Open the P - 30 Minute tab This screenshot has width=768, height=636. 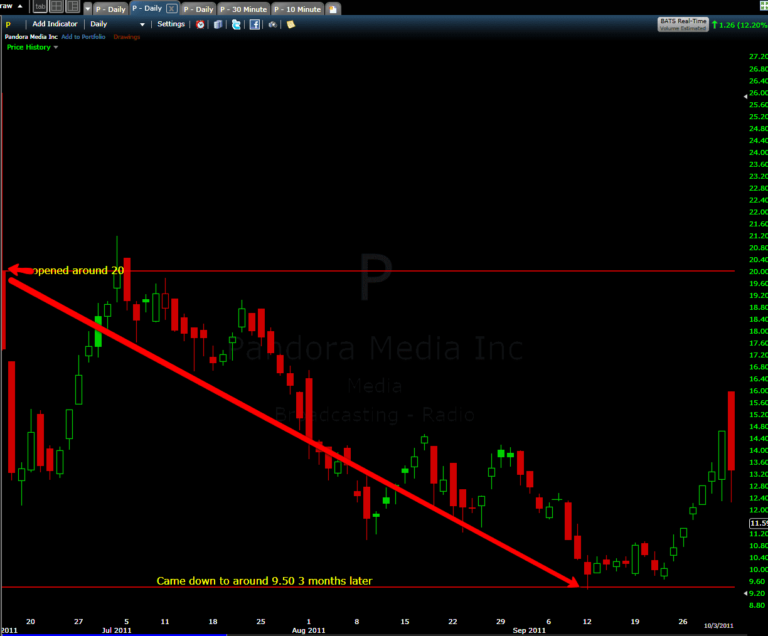(x=243, y=9)
